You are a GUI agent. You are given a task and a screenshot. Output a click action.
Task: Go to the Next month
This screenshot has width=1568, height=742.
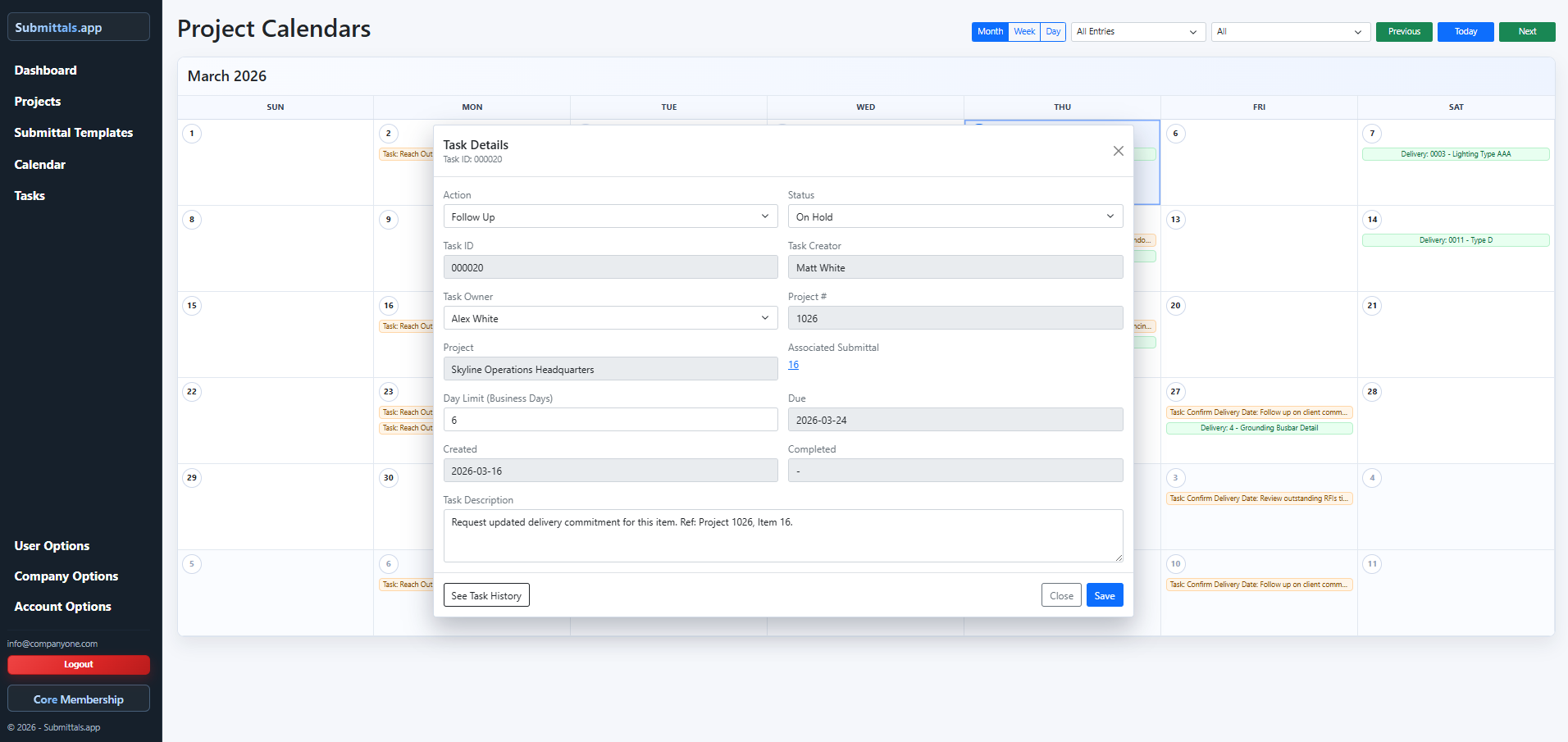[1526, 32]
